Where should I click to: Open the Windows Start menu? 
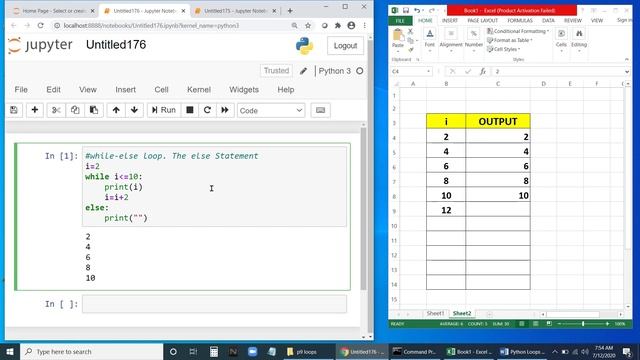9,351
